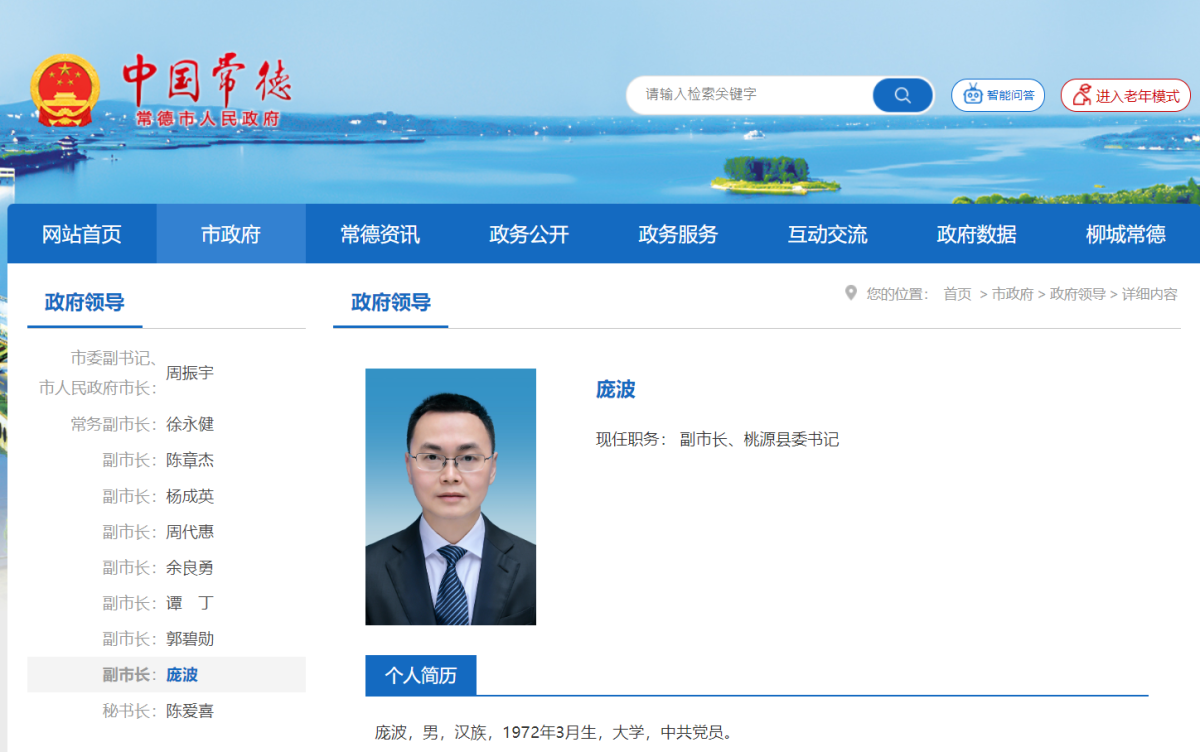This screenshot has height=752, width=1200.
Task: Click the 中国常德 site title logo
Action: tap(207, 90)
